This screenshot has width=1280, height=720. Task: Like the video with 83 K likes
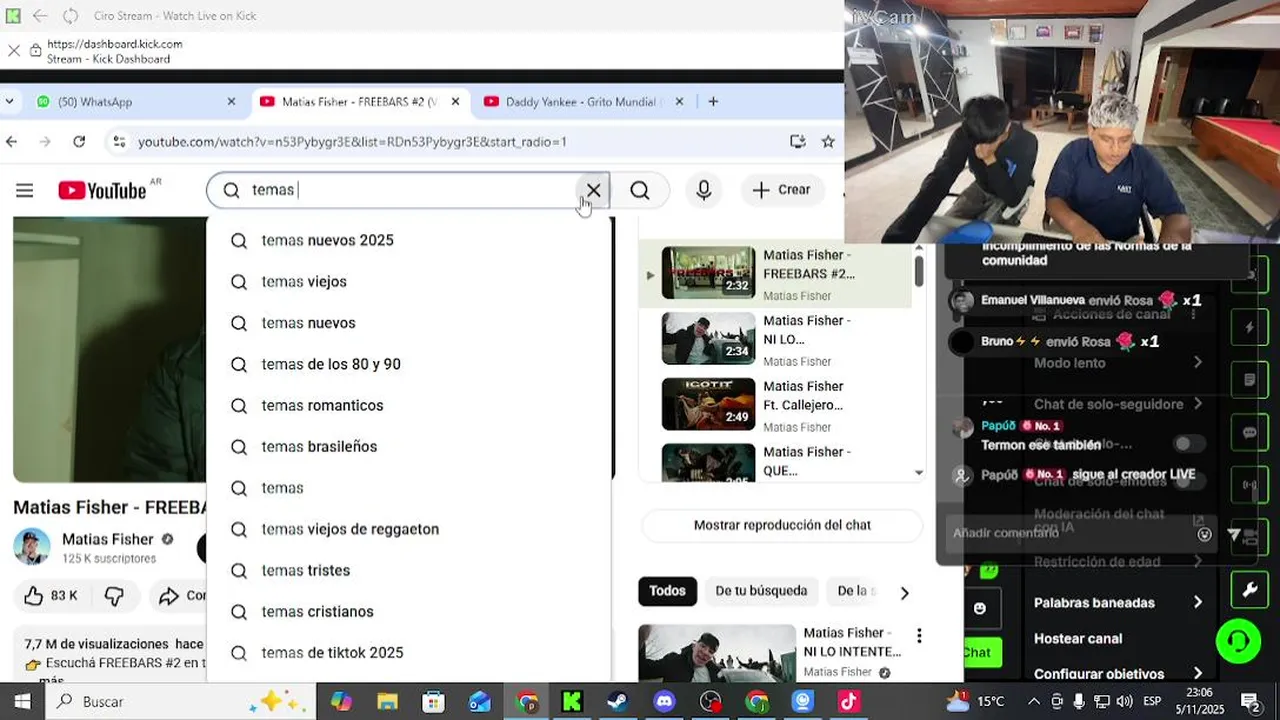pyautogui.click(x=51, y=596)
